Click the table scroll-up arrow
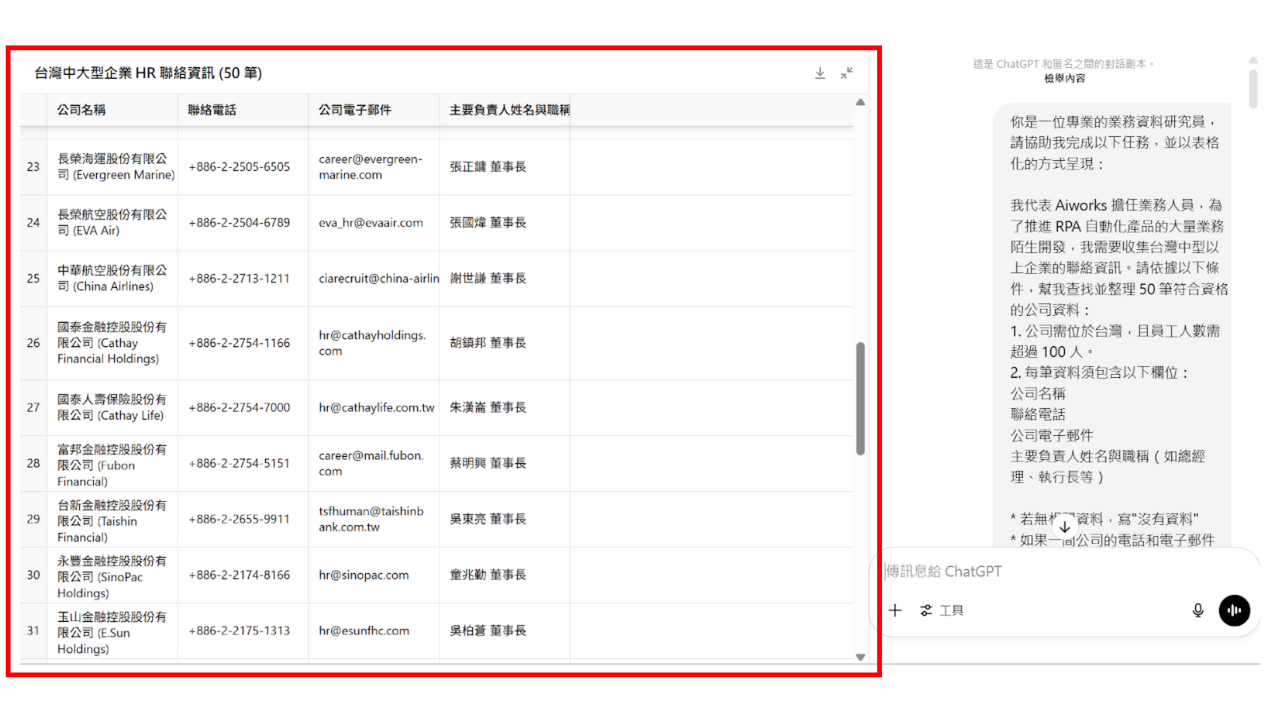Image resolution: width=1280 pixels, height=720 pixels. (x=860, y=102)
